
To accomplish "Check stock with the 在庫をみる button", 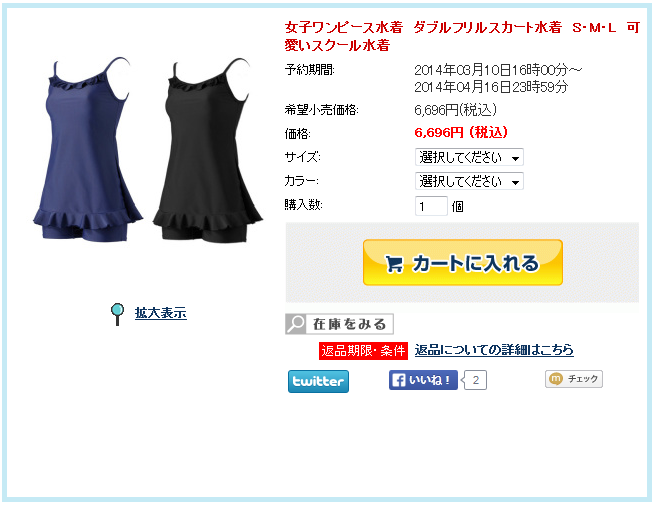I will pyautogui.click(x=340, y=324).
